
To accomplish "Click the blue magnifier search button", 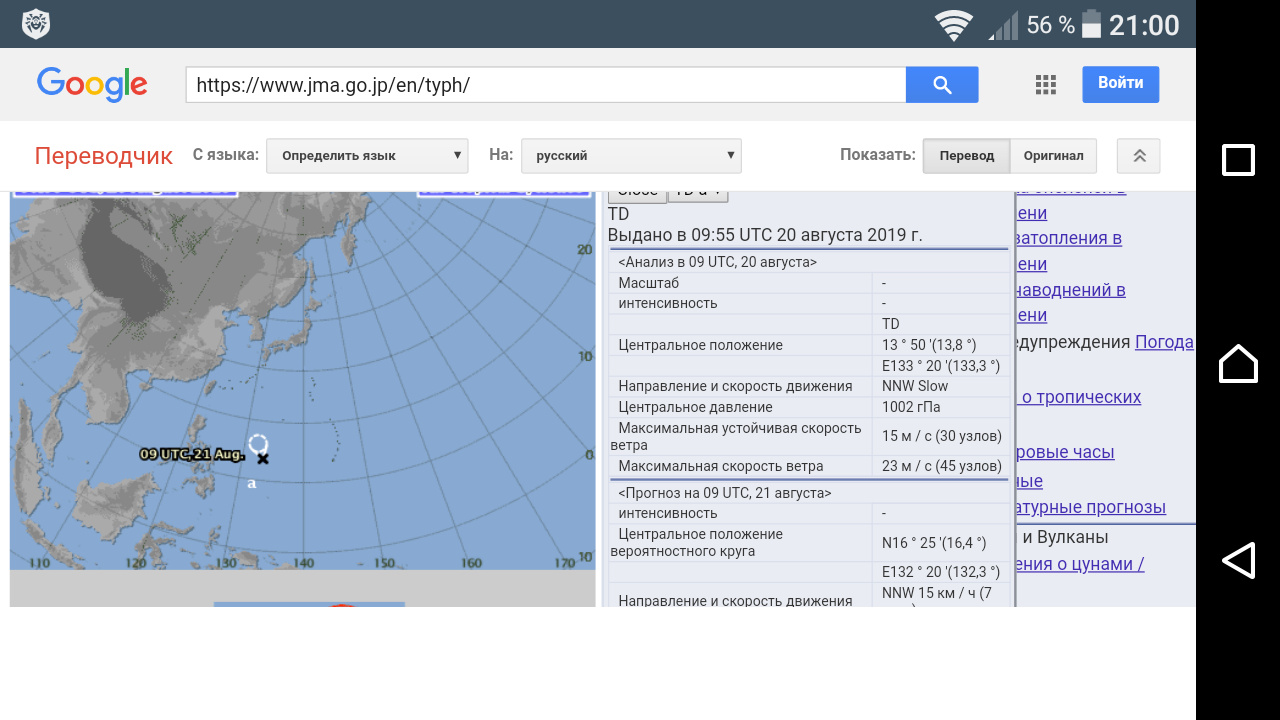I will (x=942, y=85).
